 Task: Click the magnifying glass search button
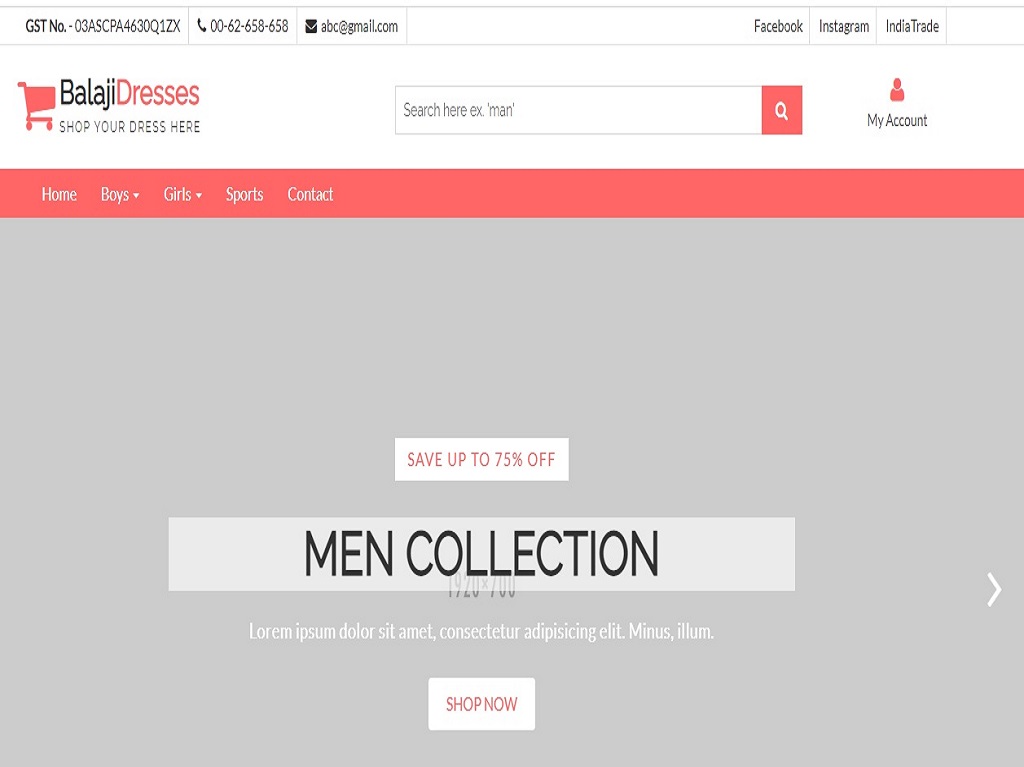pos(781,110)
